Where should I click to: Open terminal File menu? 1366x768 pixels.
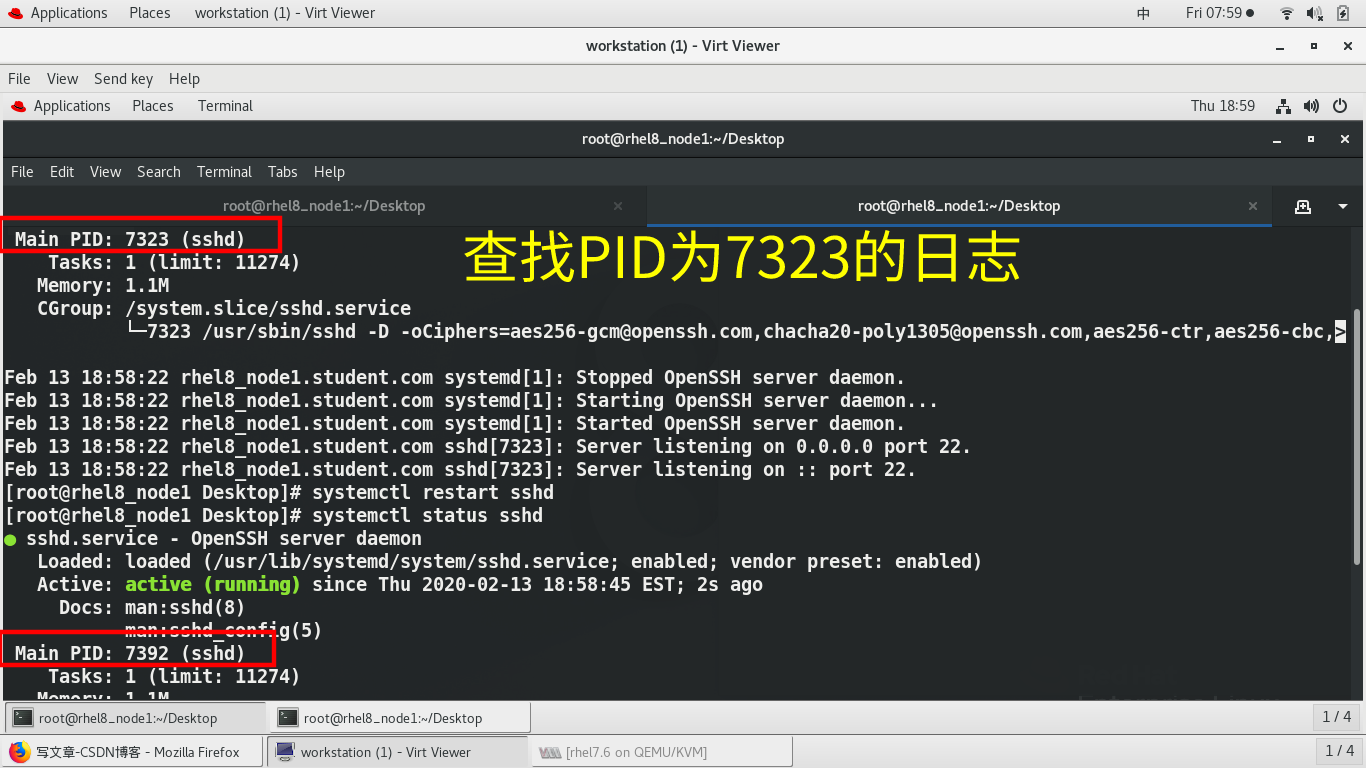point(22,172)
